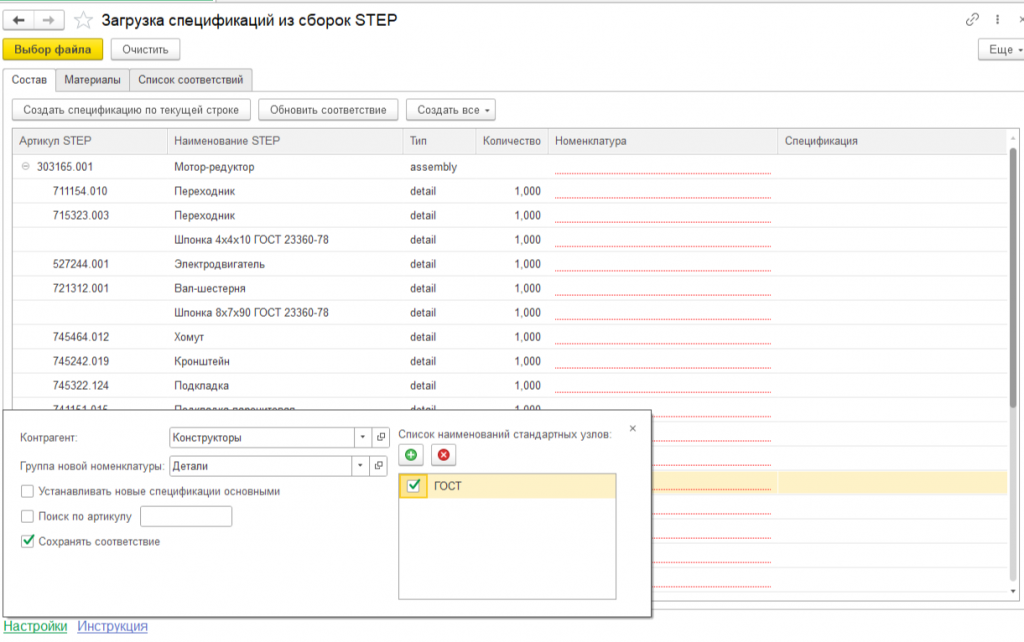Open the Контрагент dropdown arrow
Screen dimensions: 1024x642
tap(362, 437)
